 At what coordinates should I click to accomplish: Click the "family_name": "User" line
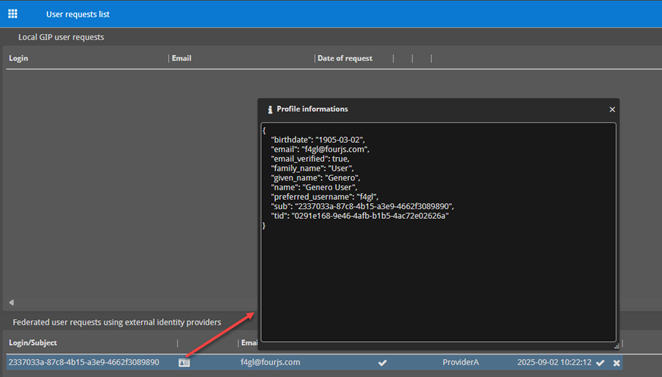[x=312, y=168]
